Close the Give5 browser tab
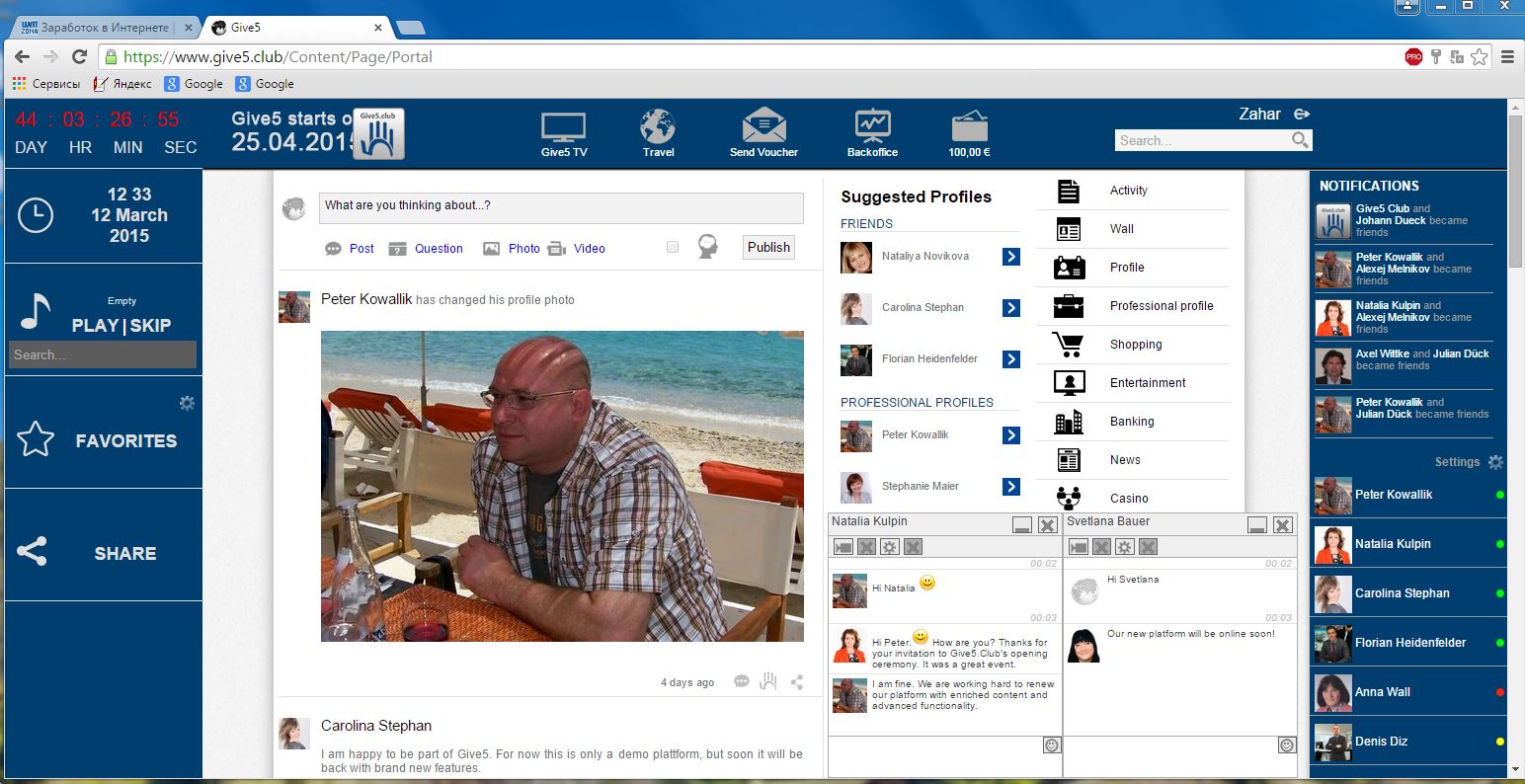 (378, 28)
